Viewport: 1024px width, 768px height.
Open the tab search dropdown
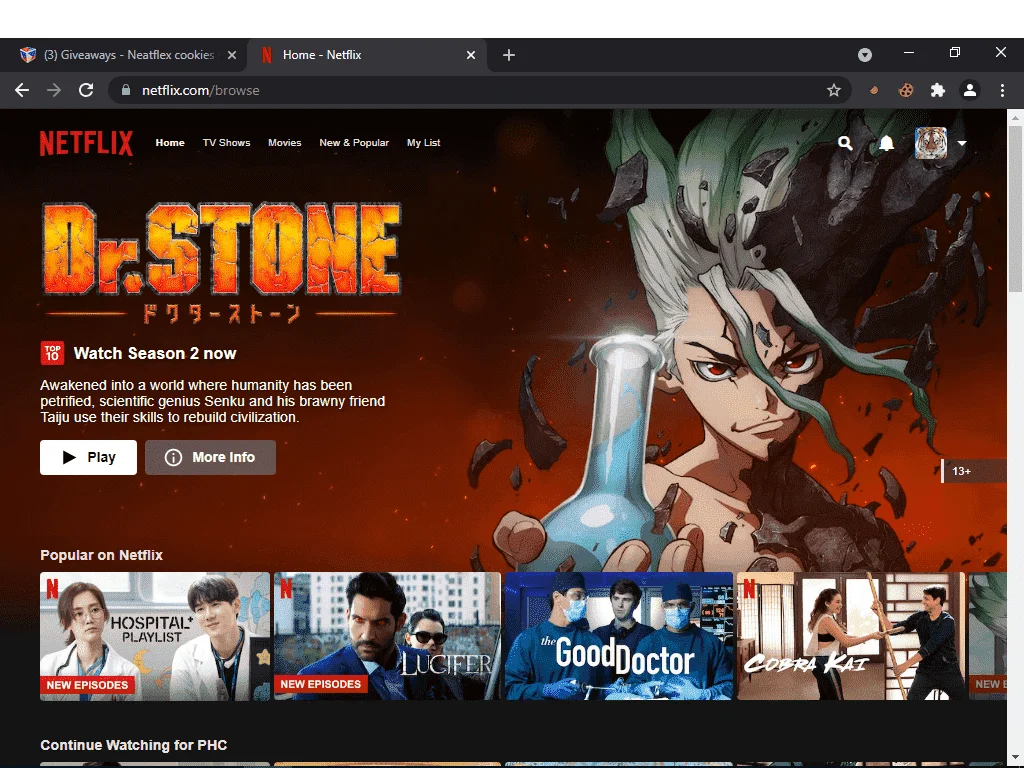point(865,55)
